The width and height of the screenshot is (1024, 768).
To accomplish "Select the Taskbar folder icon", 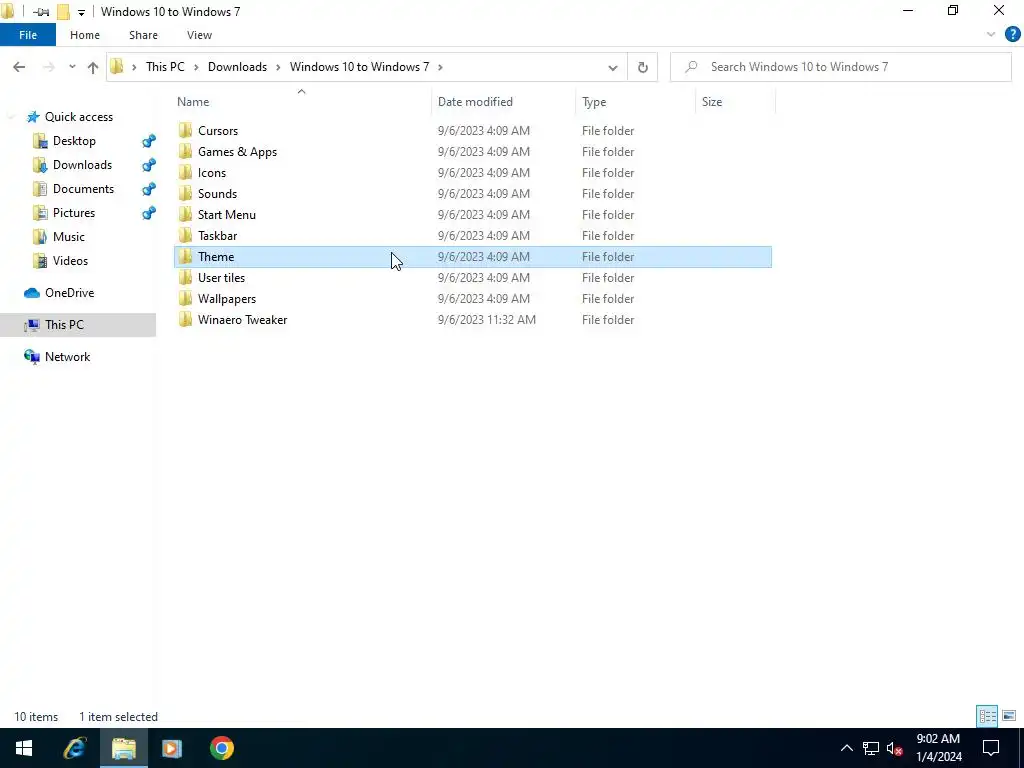I will 185,235.
